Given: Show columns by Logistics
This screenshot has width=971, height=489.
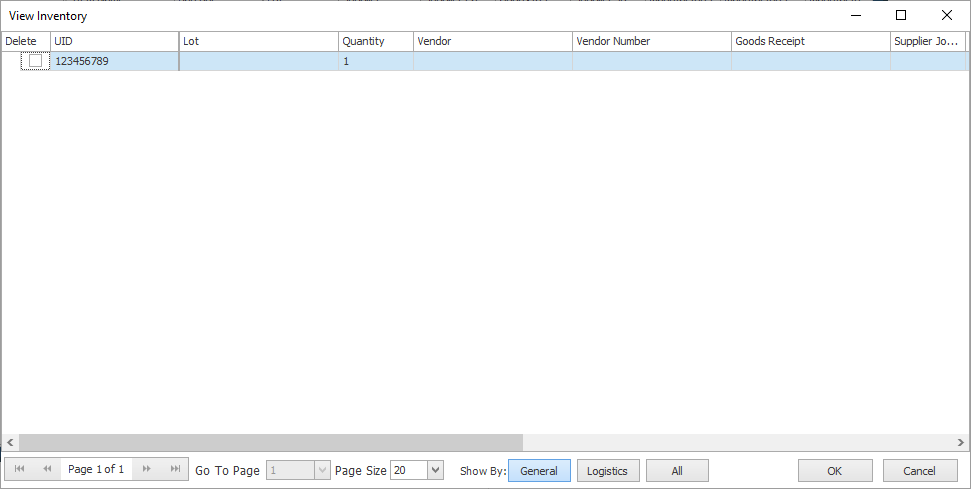Looking at the screenshot, I should [607, 471].
